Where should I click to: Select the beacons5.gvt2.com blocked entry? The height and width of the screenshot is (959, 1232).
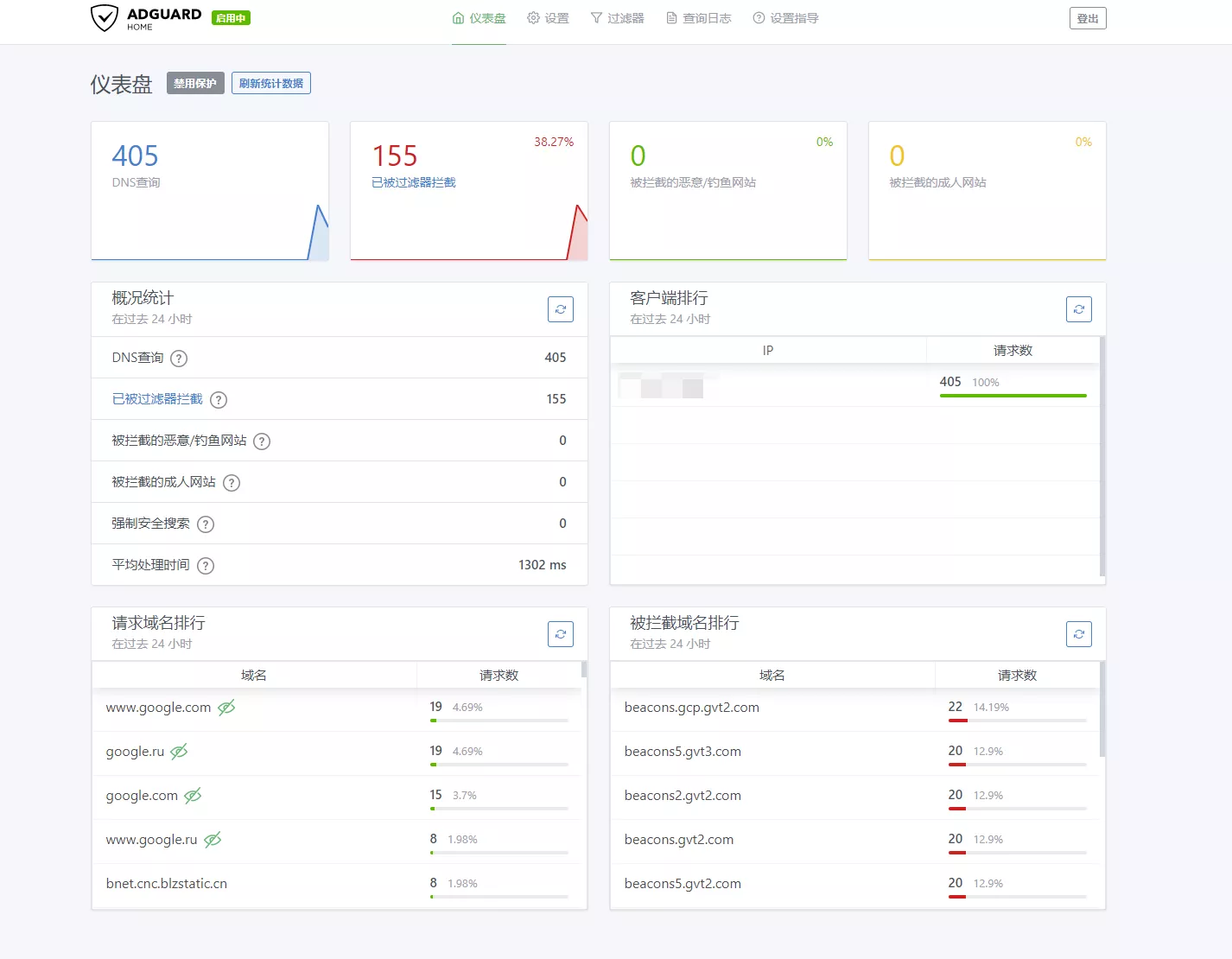(x=683, y=884)
